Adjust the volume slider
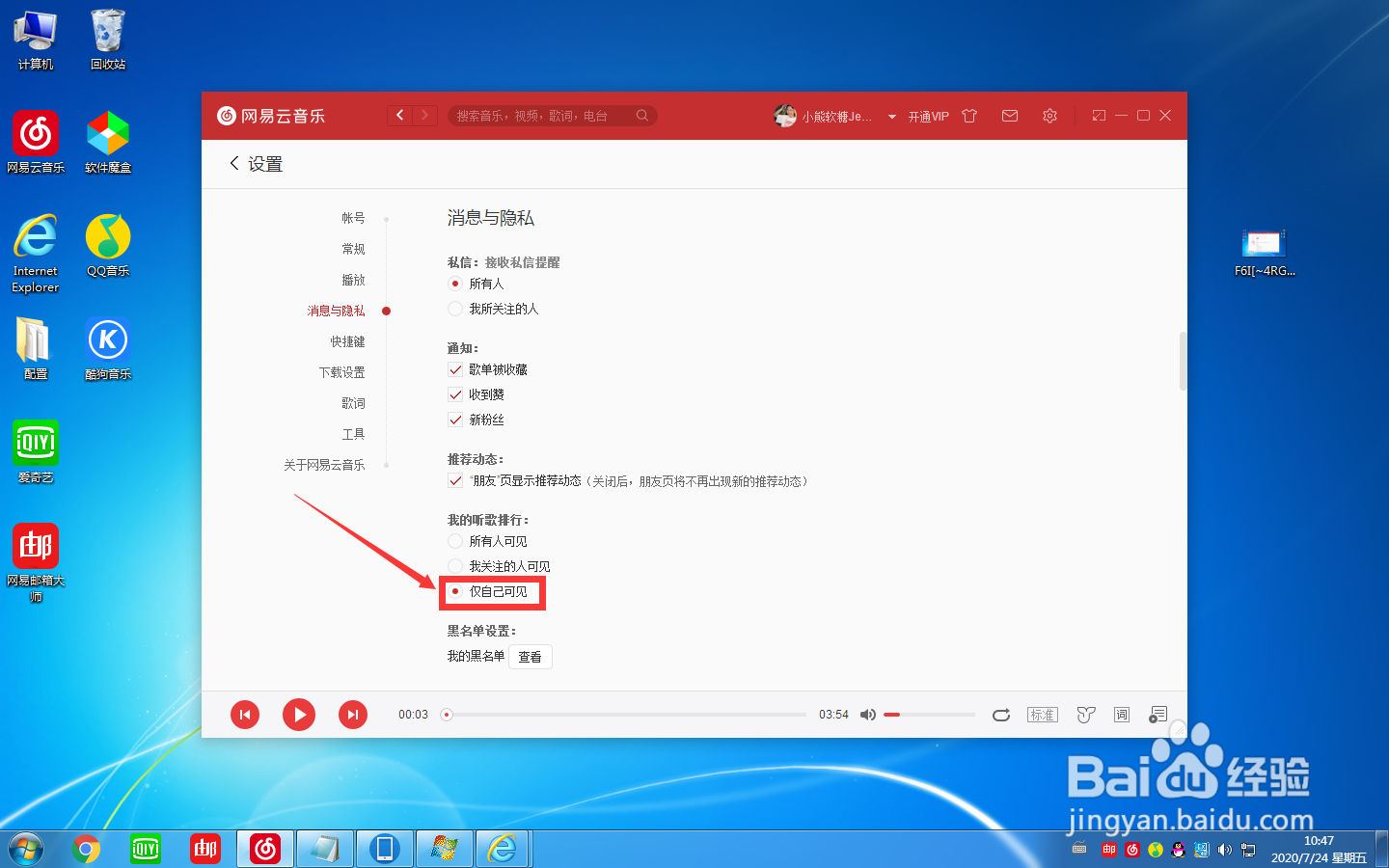 point(929,715)
